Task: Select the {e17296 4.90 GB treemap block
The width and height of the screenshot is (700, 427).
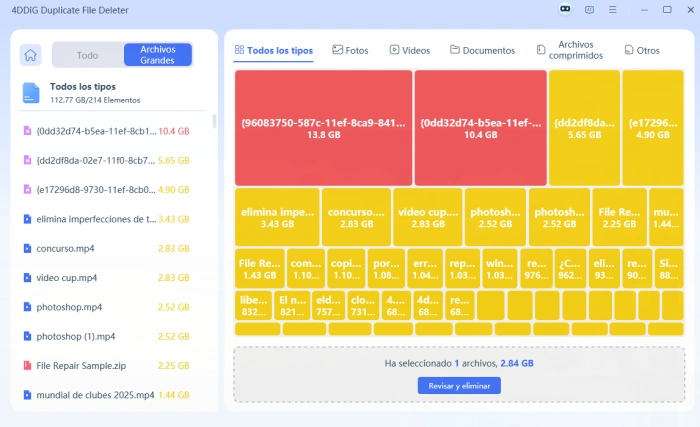Action: [653, 128]
